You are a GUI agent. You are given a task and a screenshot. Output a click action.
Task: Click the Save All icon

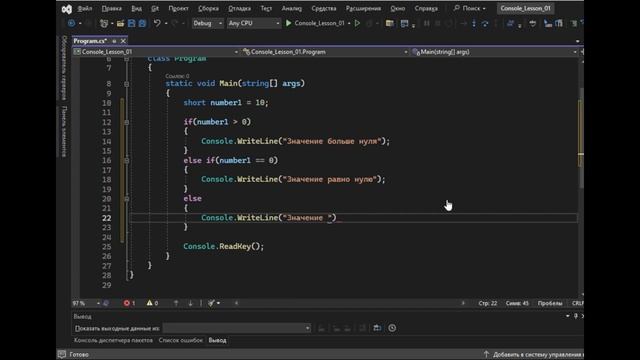(x=142, y=24)
